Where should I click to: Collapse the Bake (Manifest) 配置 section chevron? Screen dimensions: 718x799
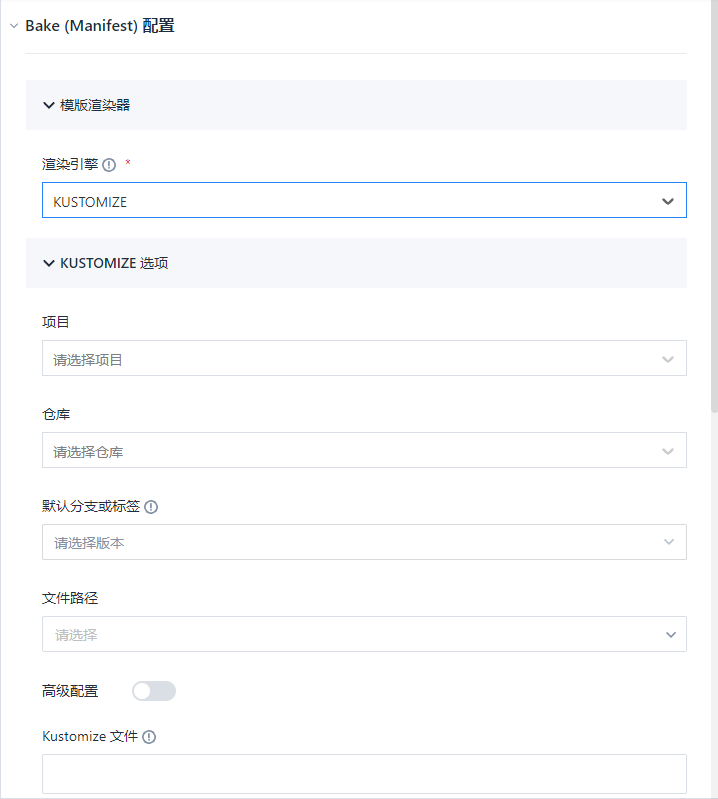(x=14, y=25)
